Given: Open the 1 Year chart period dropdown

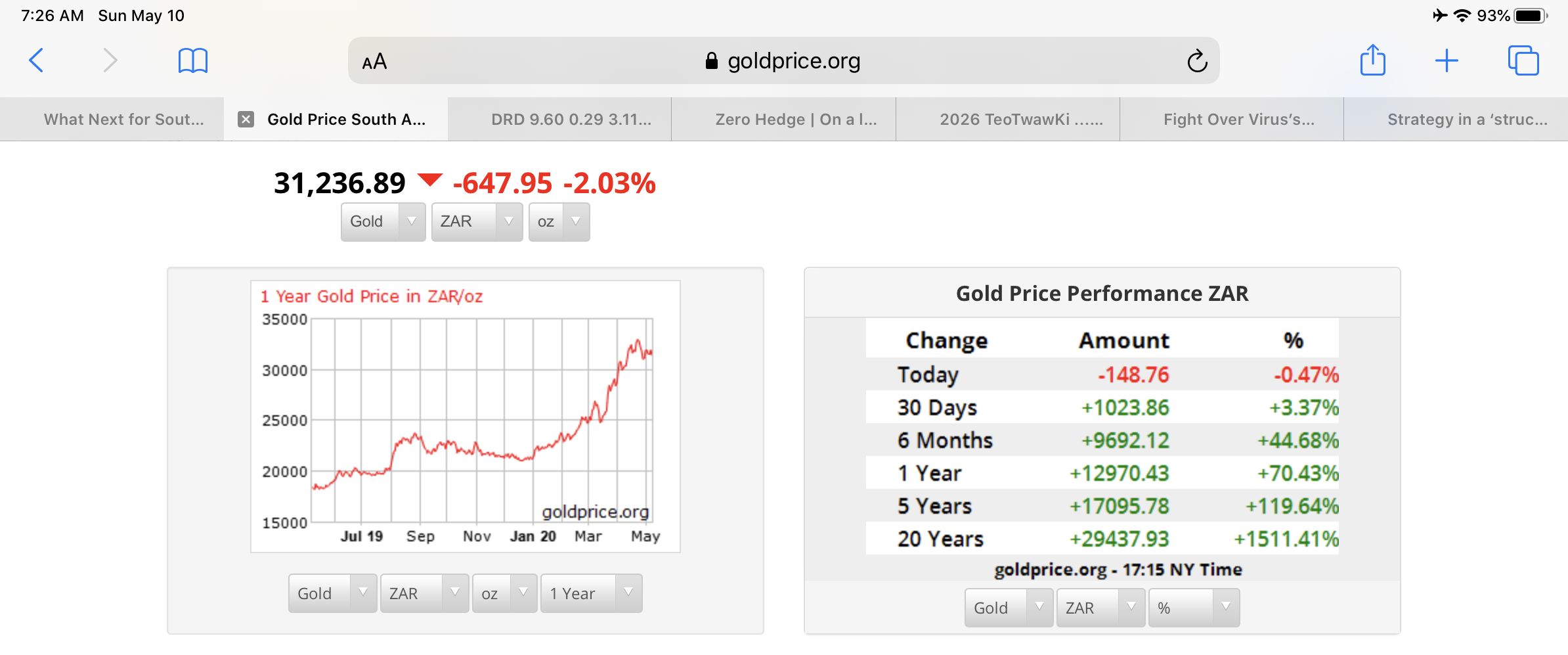Looking at the screenshot, I should tap(591, 593).
